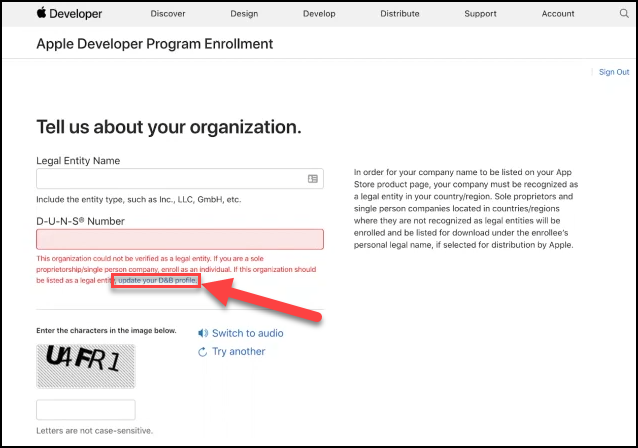Click the speaker icon for audio captcha
Image resolution: width=638 pixels, height=448 pixels.
point(203,333)
